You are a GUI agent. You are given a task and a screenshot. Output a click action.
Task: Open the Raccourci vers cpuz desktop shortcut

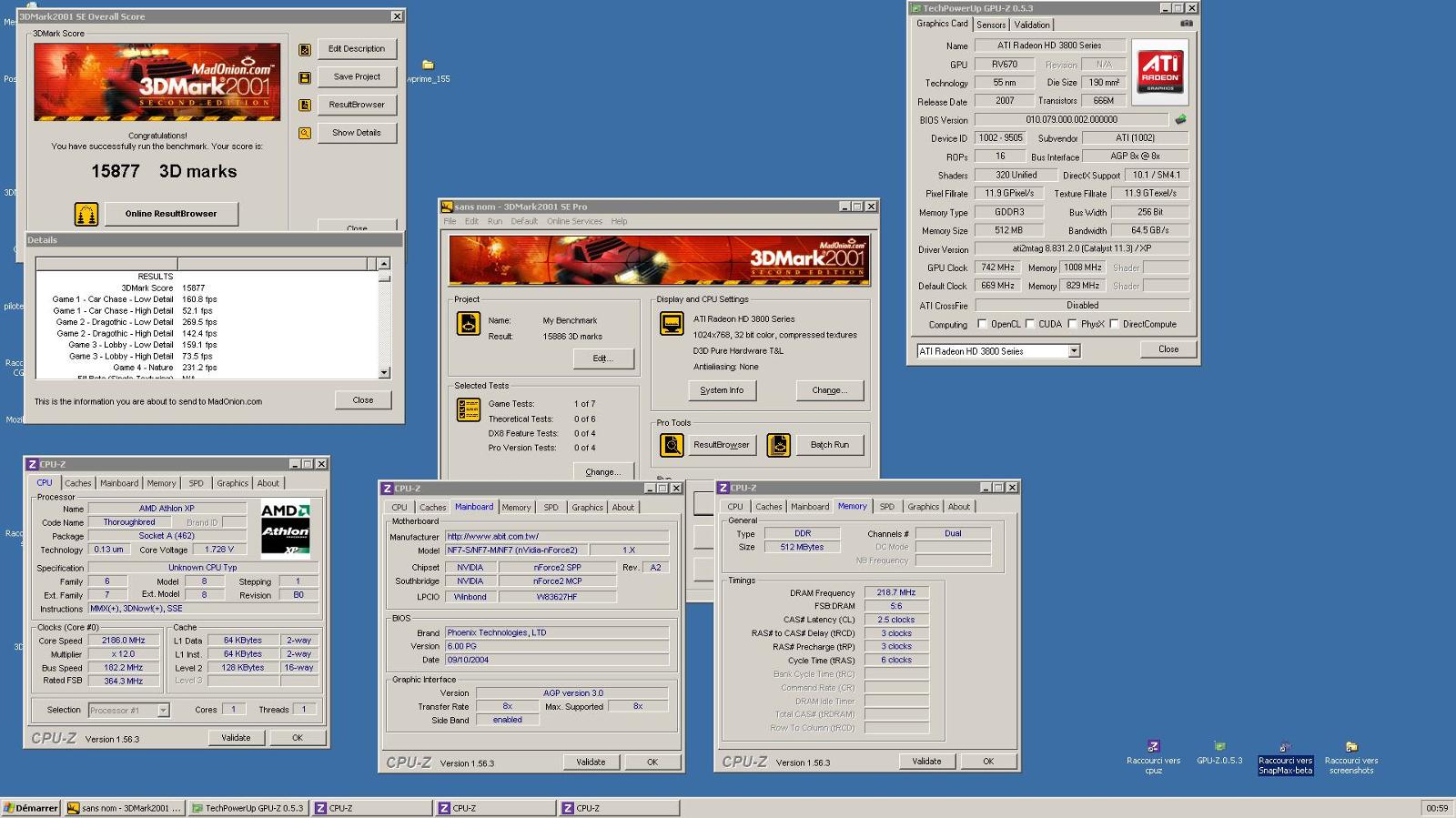[x=1153, y=757]
